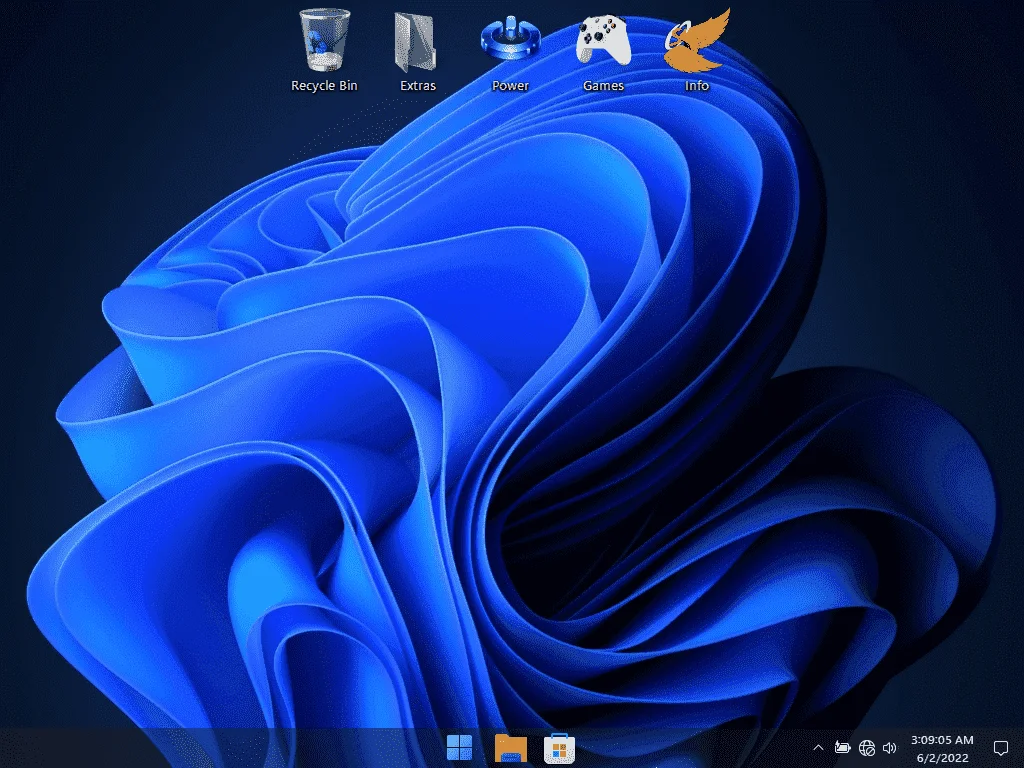Viewport: 1024px width, 768px height.
Task: Open the notification center icon
Action: coord(1000,748)
